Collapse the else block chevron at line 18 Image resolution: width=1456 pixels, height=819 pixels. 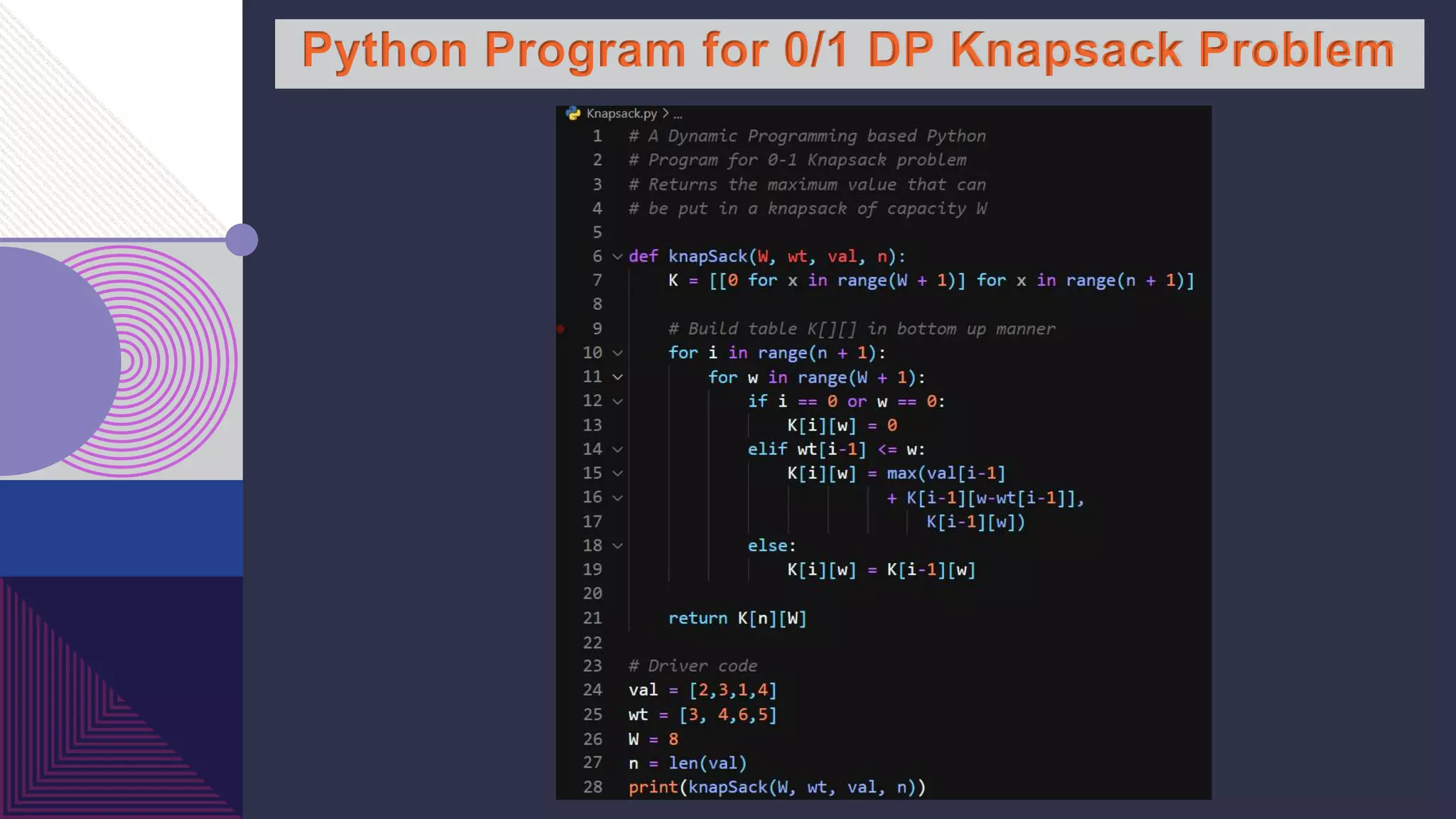(x=618, y=546)
